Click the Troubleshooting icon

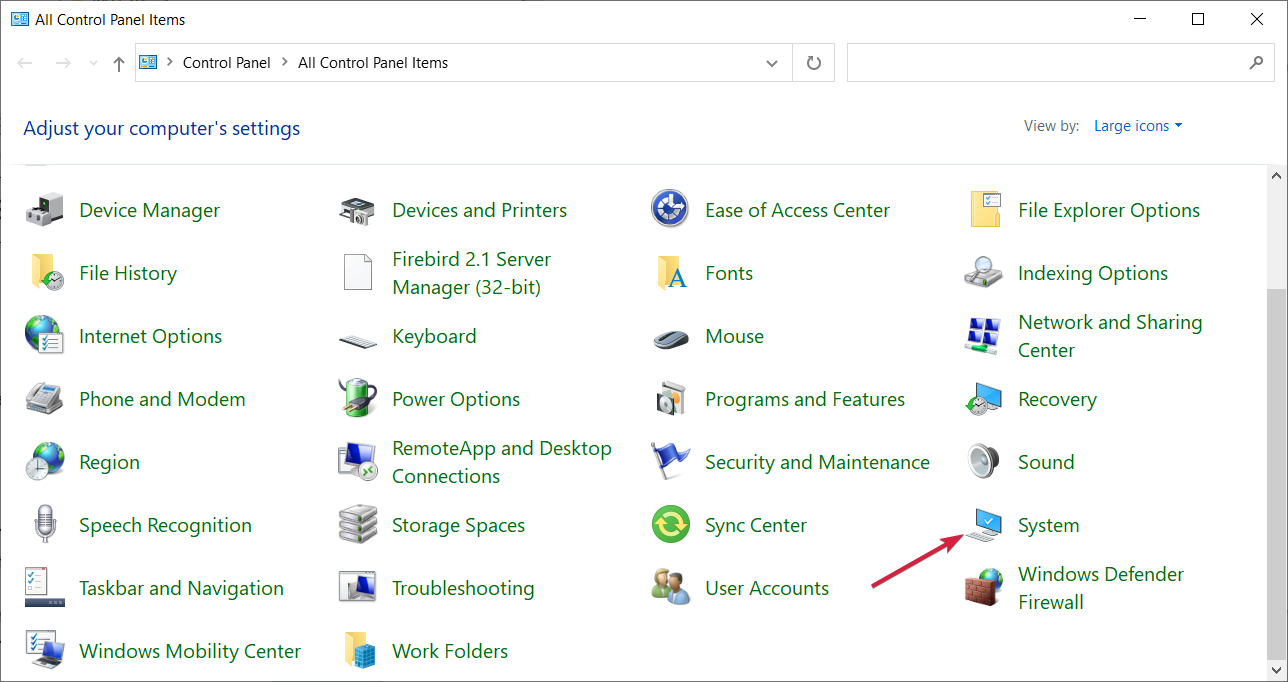[x=357, y=588]
